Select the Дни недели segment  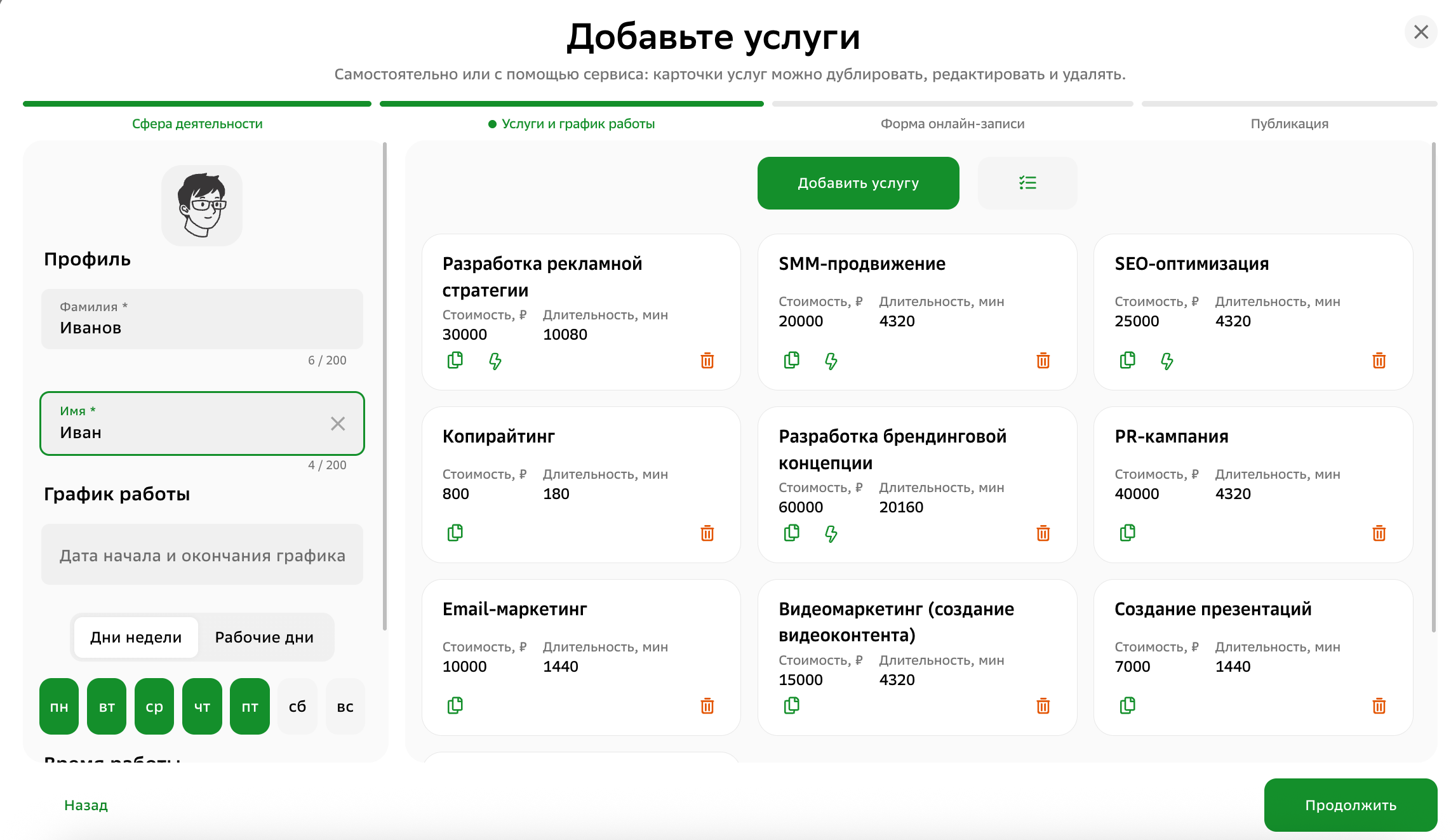[136, 637]
